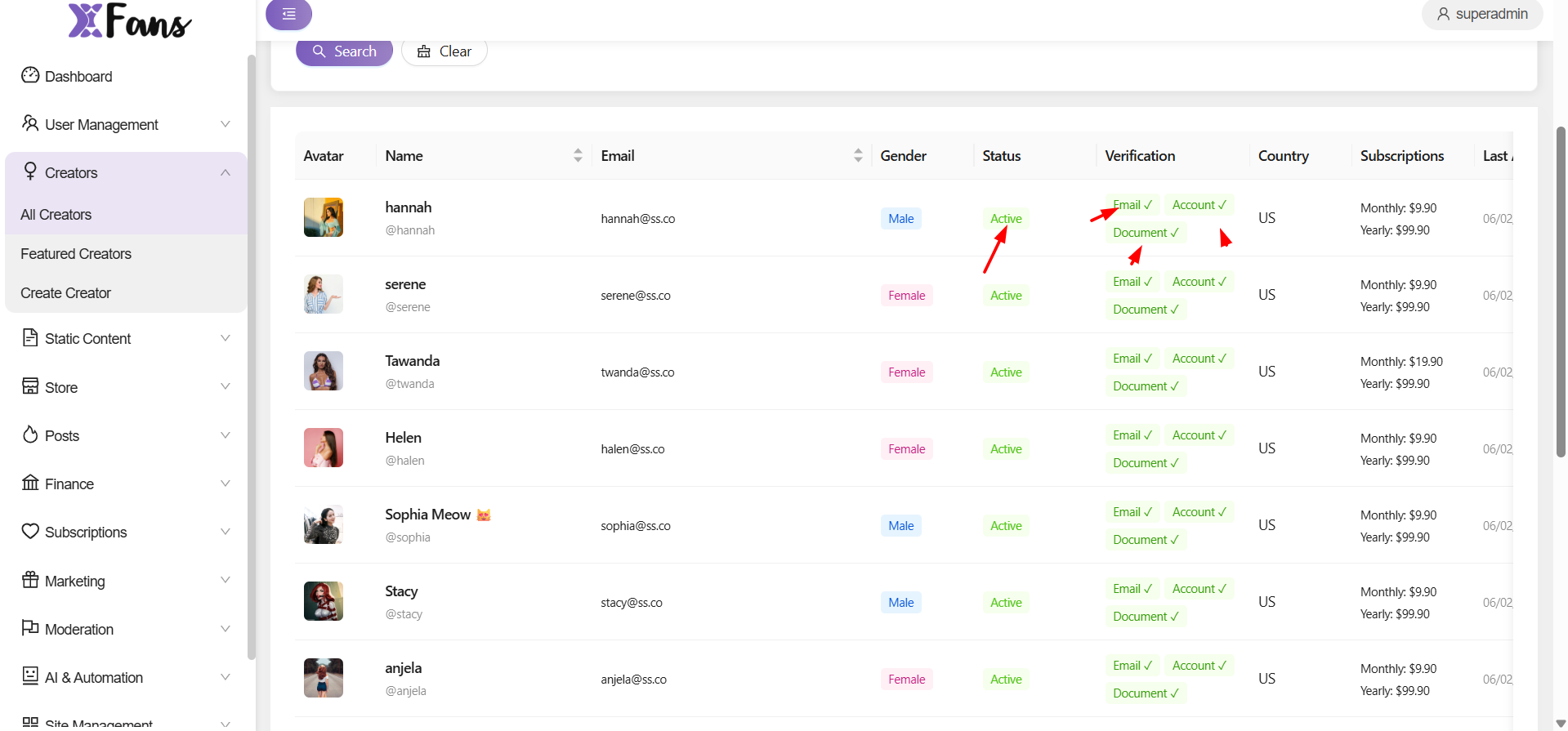The image size is (1568, 731).
Task: Sort table by Name column arrows
Action: click(578, 155)
